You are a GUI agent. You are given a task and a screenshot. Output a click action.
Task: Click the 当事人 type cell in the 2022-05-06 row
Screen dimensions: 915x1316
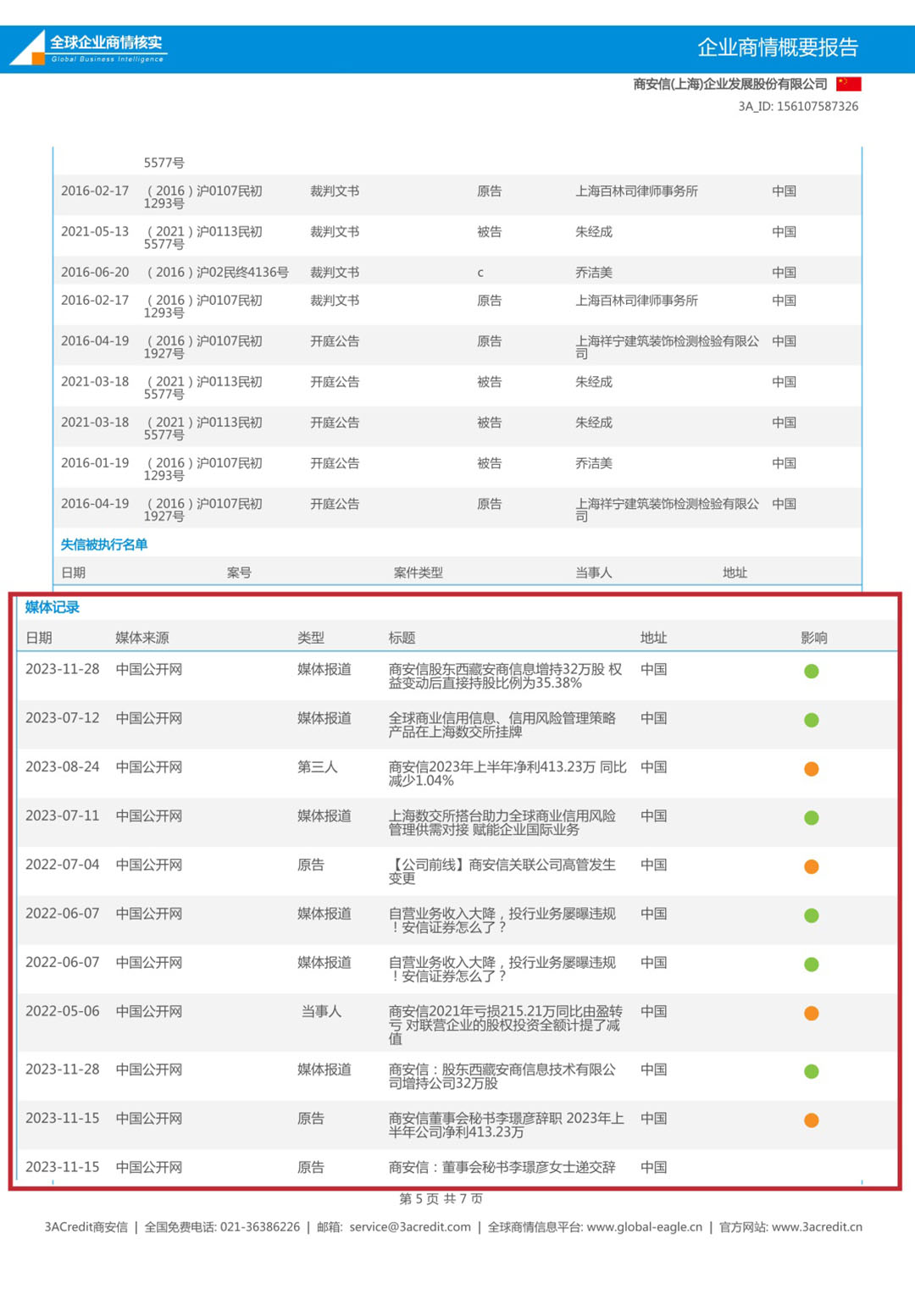322,1012
